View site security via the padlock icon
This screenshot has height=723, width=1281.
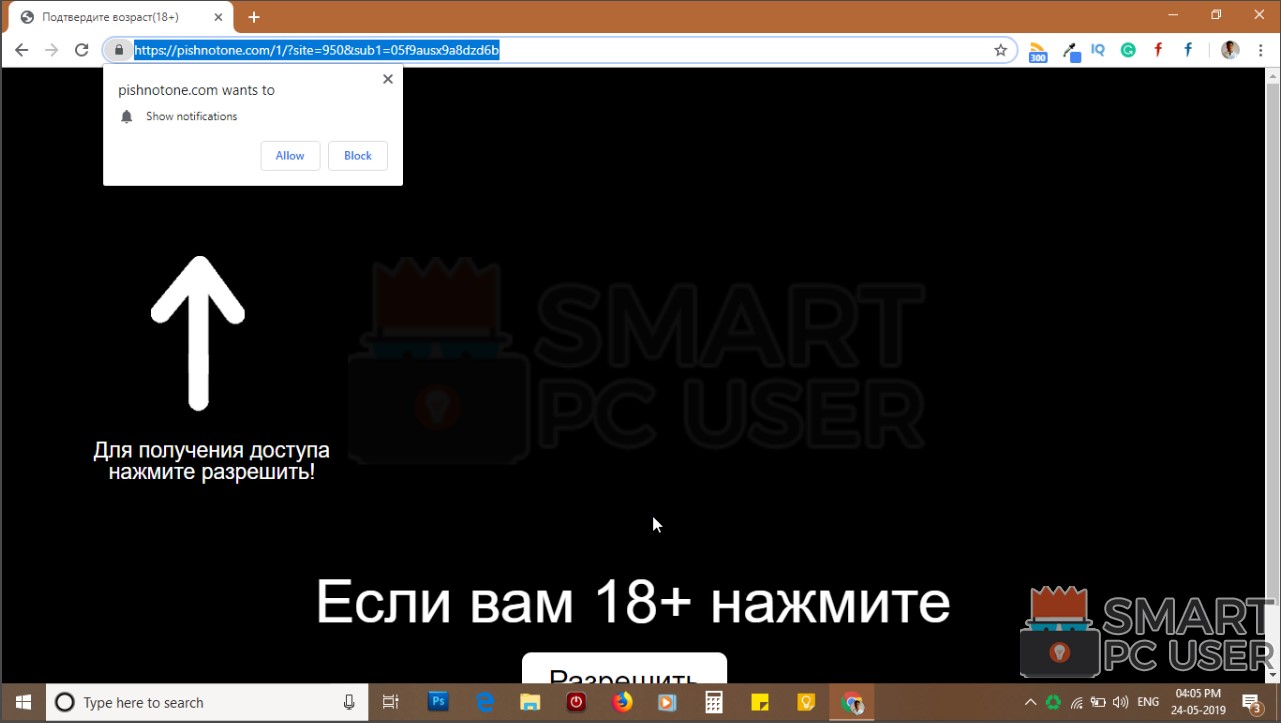pyautogui.click(x=118, y=49)
